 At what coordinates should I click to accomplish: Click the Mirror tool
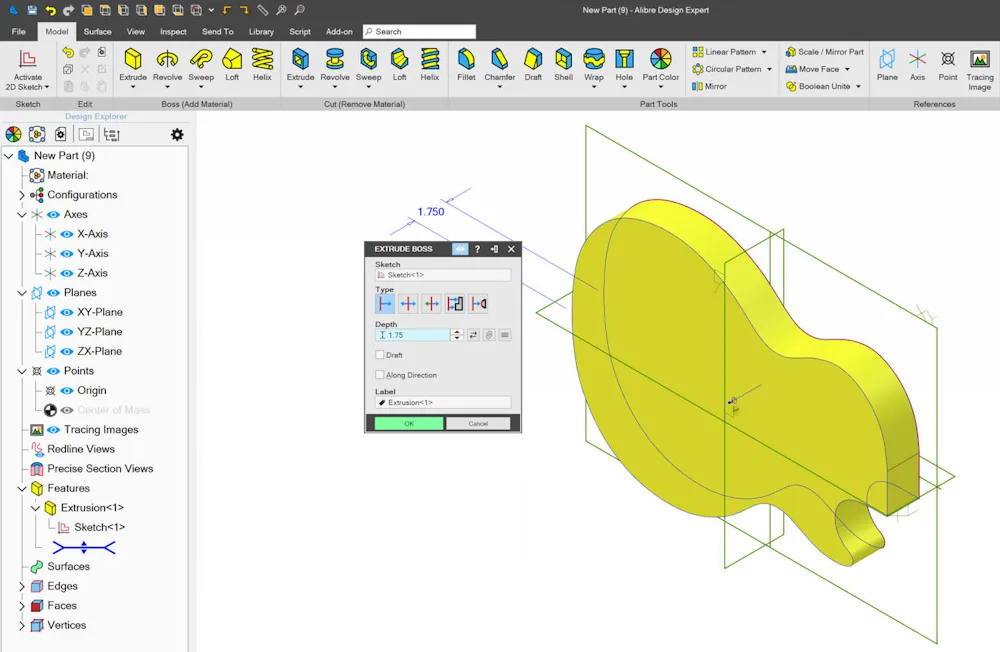tap(709, 86)
